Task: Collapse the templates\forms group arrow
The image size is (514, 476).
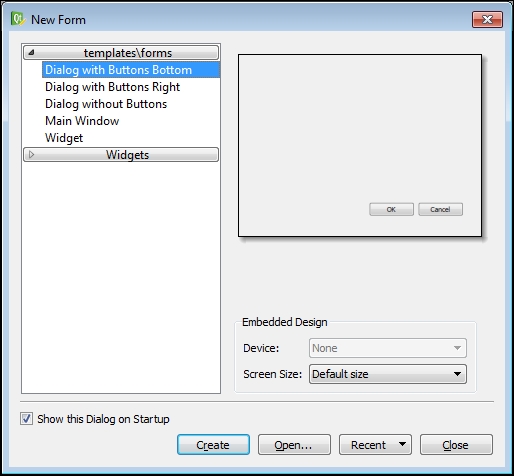Action: click(x=31, y=52)
